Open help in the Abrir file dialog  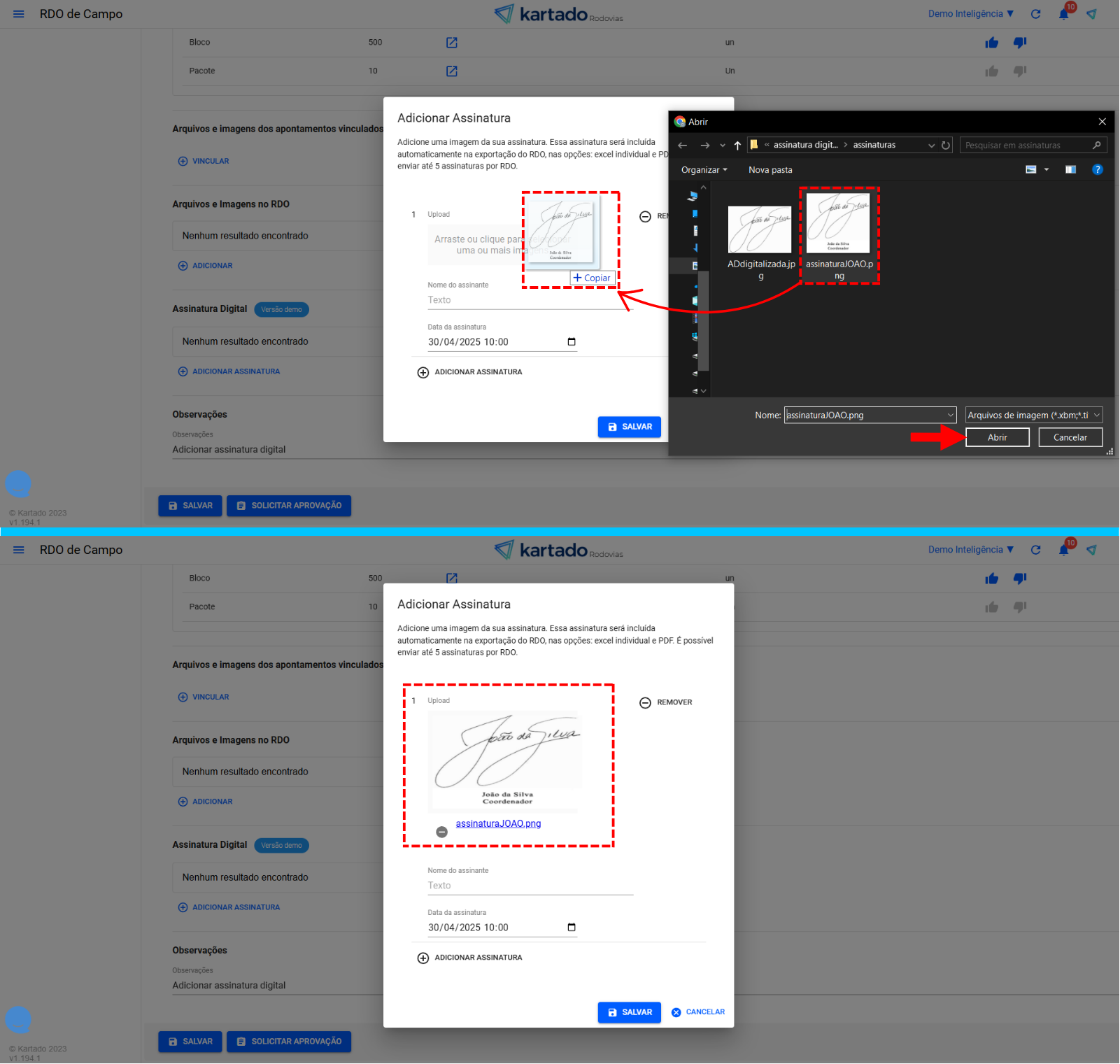tap(1097, 170)
